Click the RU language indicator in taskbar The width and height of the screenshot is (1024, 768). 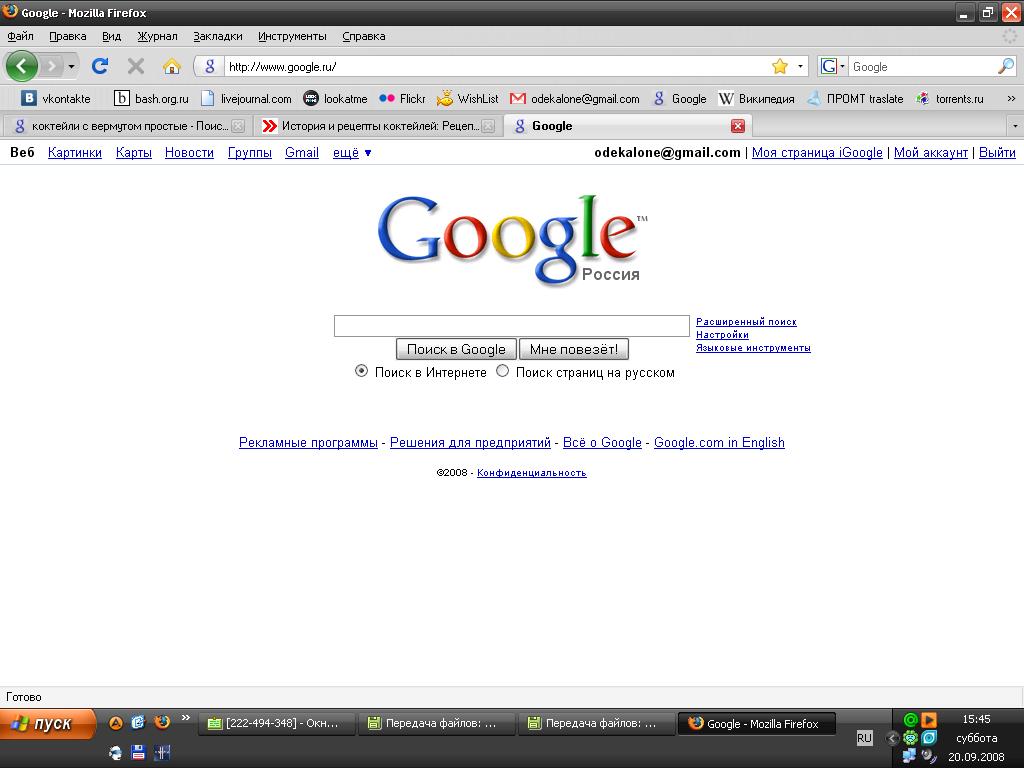tap(864, 738)
